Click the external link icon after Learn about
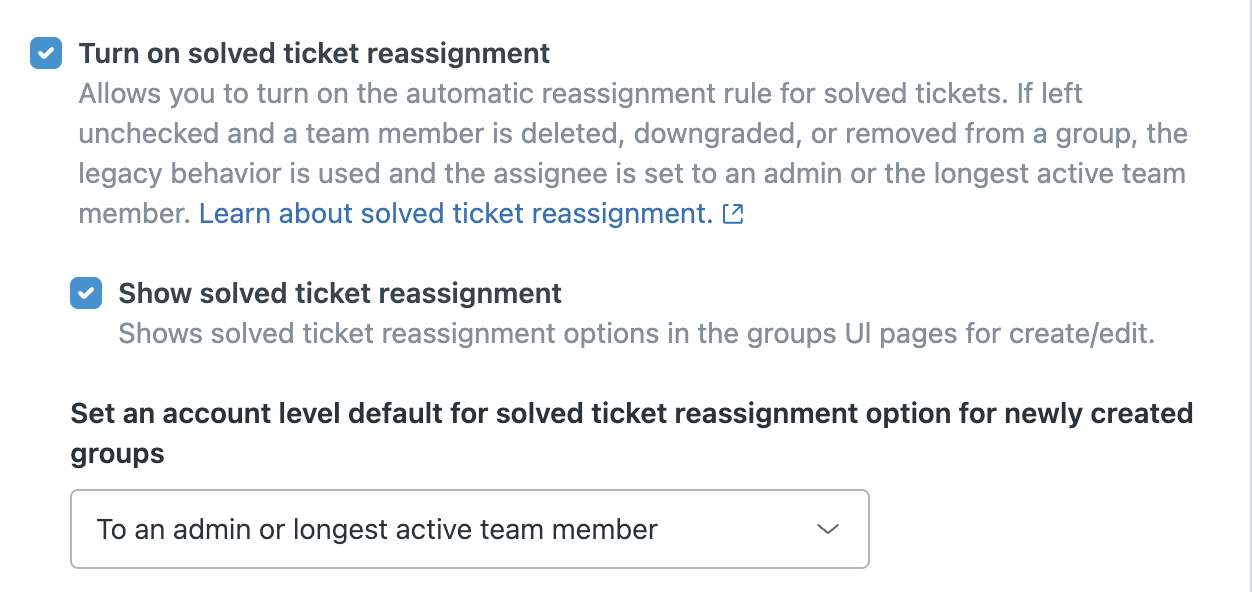This screenshot has width=1252, height=592. (733, 214)
